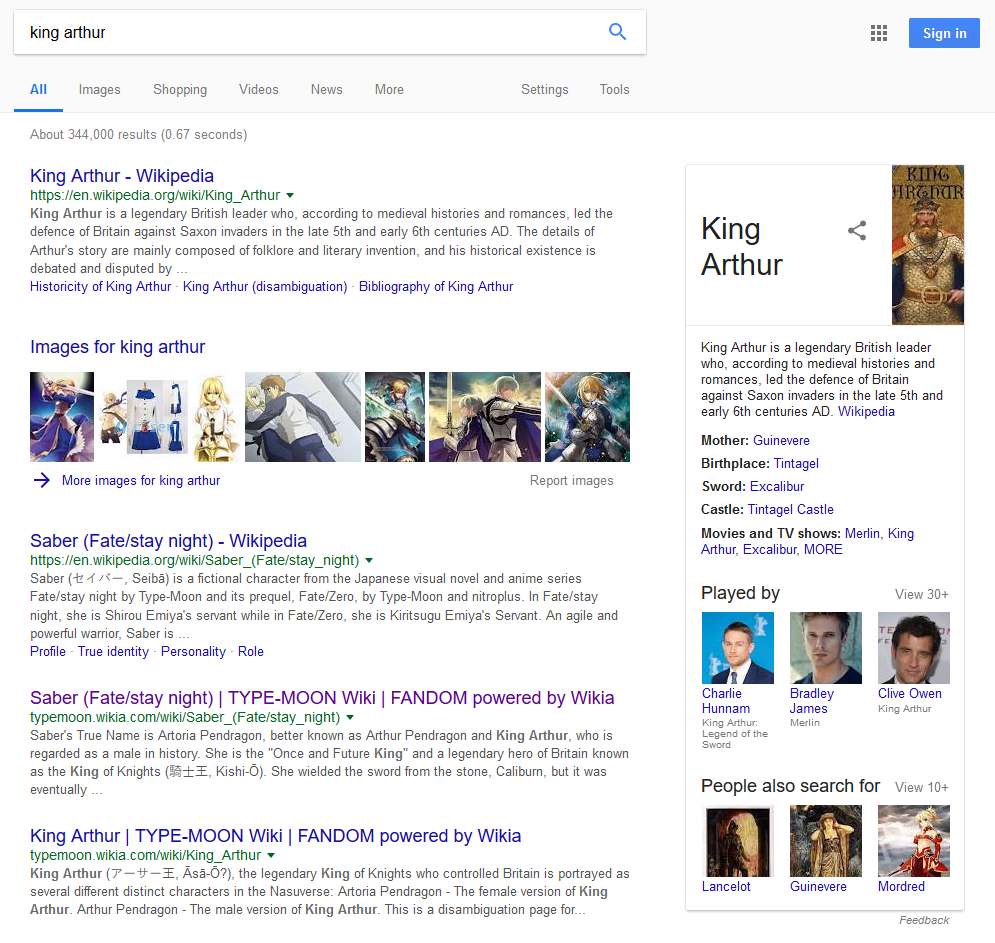Viewport: 995px width, 943px height.
Task: Click the blue search magnifier icon
Action: click(617, 32)
